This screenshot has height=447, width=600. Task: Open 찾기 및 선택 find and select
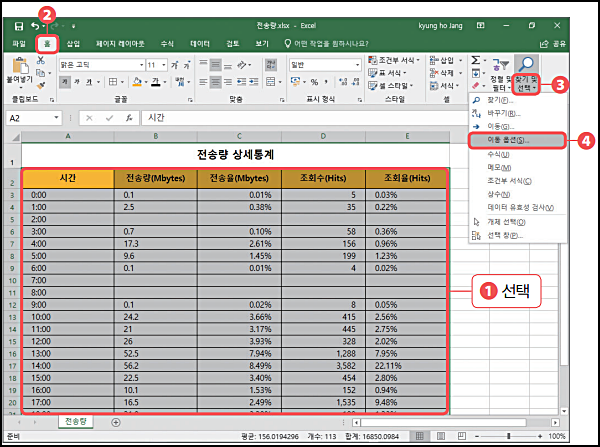pos(527,75)
